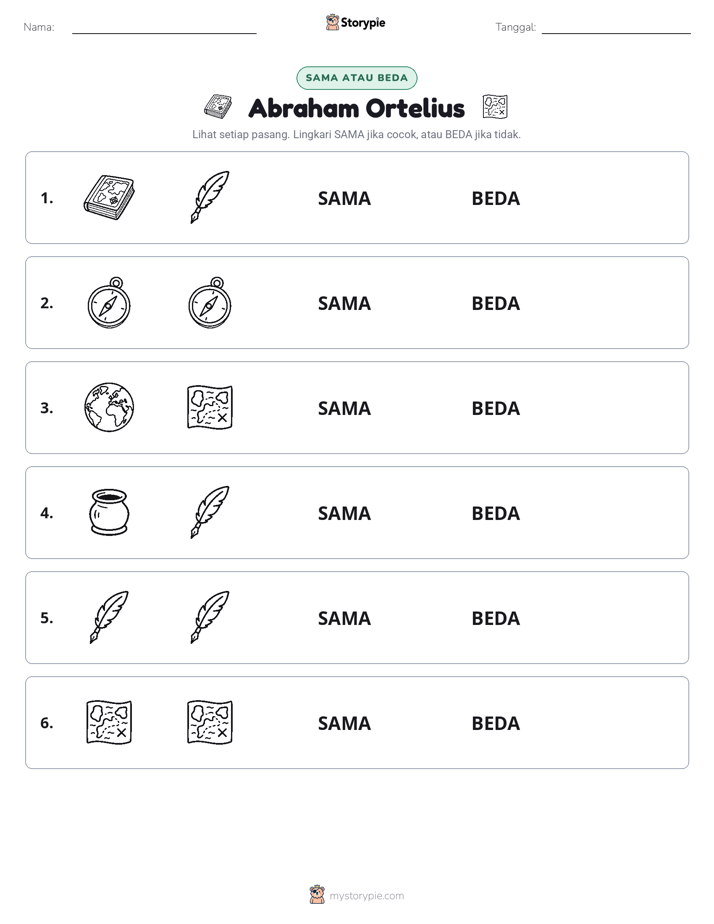Screen dimensions: 714x924
Task: Select the left compass in row 2
Action: pyautogui.click(x=109, y=302)
